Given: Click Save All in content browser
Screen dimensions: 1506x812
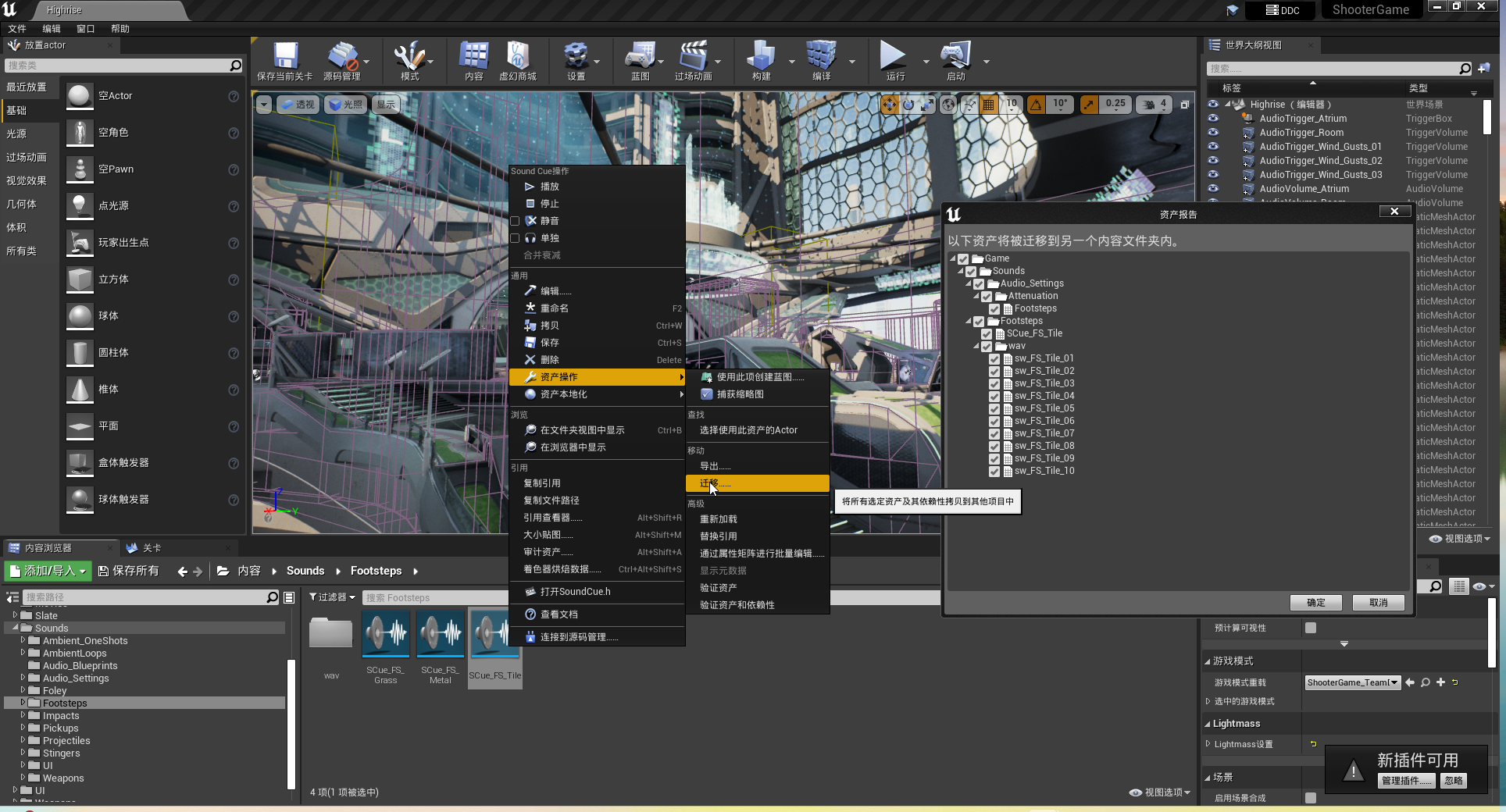Looking at the screenshot, I should click(x=128, y=572).
